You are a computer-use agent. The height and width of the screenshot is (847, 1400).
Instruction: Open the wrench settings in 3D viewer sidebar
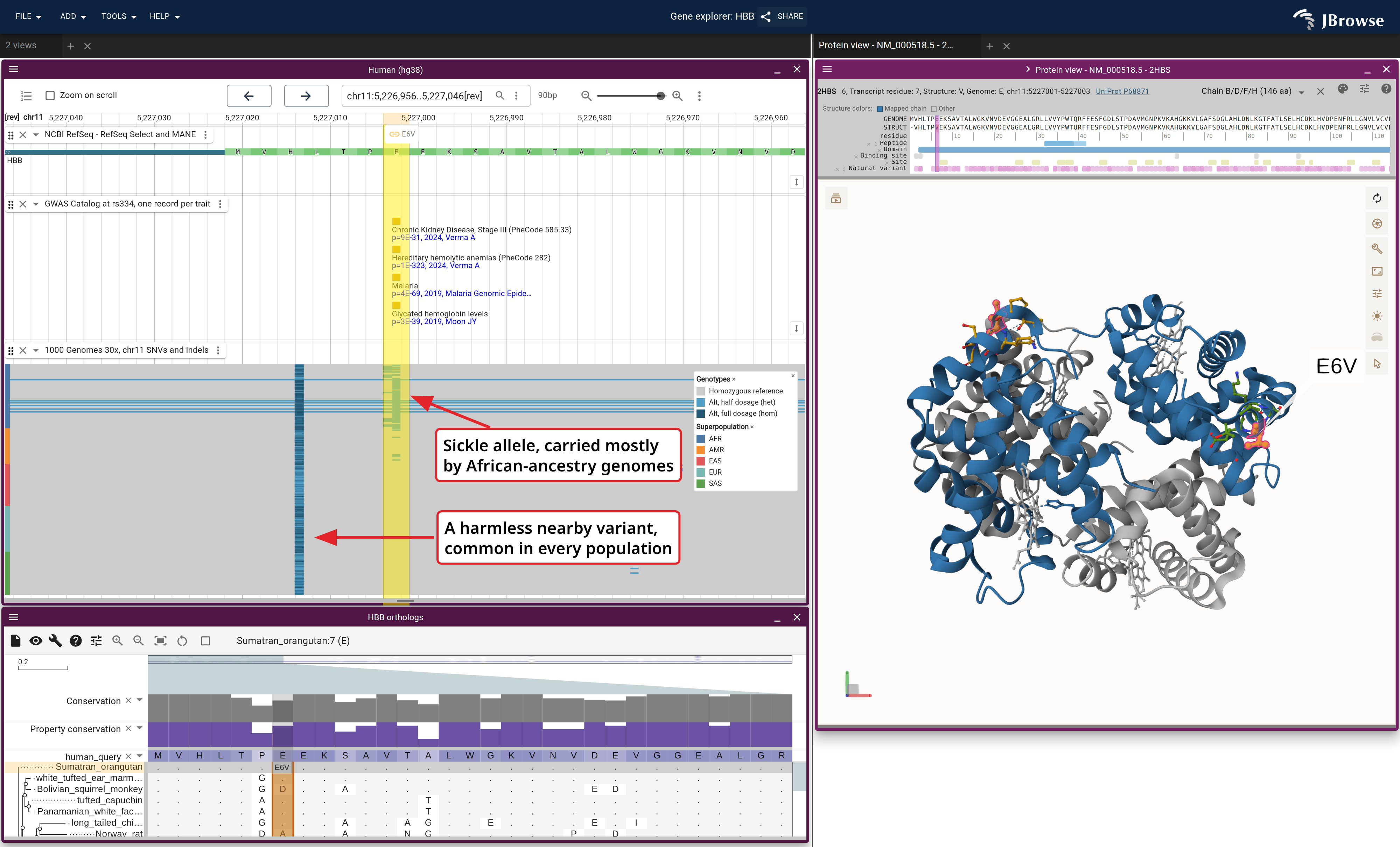click(1377, 248)
